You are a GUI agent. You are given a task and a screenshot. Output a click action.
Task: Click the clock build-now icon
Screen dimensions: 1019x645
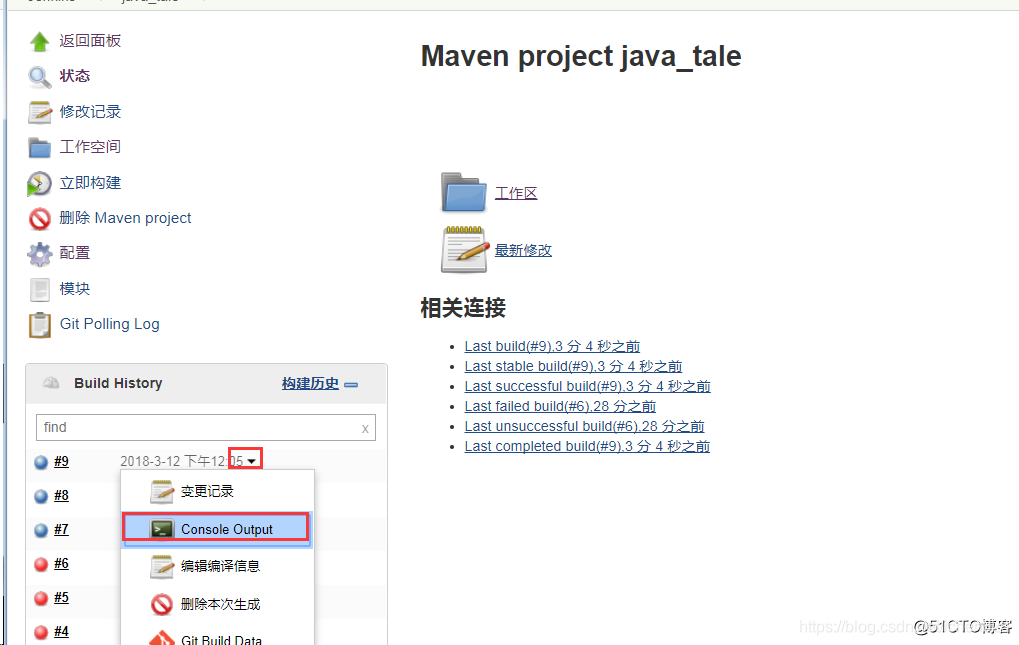tap(39, 184)
